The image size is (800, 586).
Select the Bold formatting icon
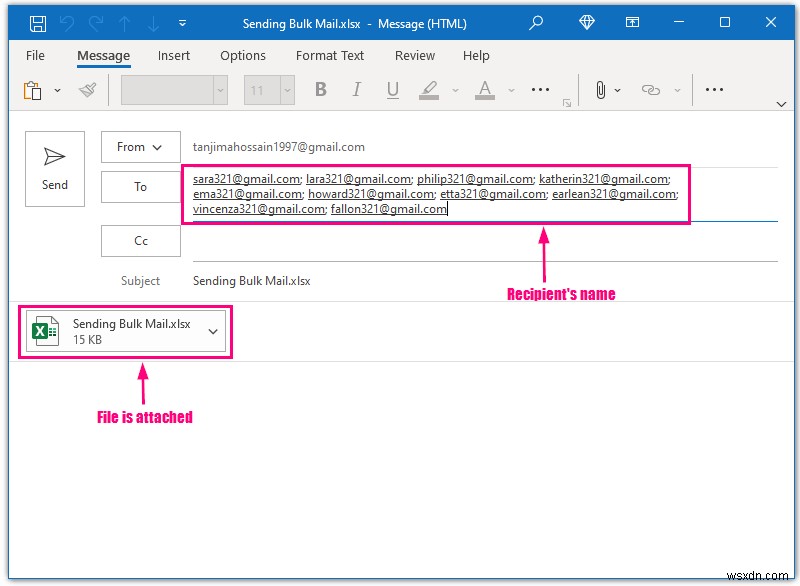coord(320,89)
